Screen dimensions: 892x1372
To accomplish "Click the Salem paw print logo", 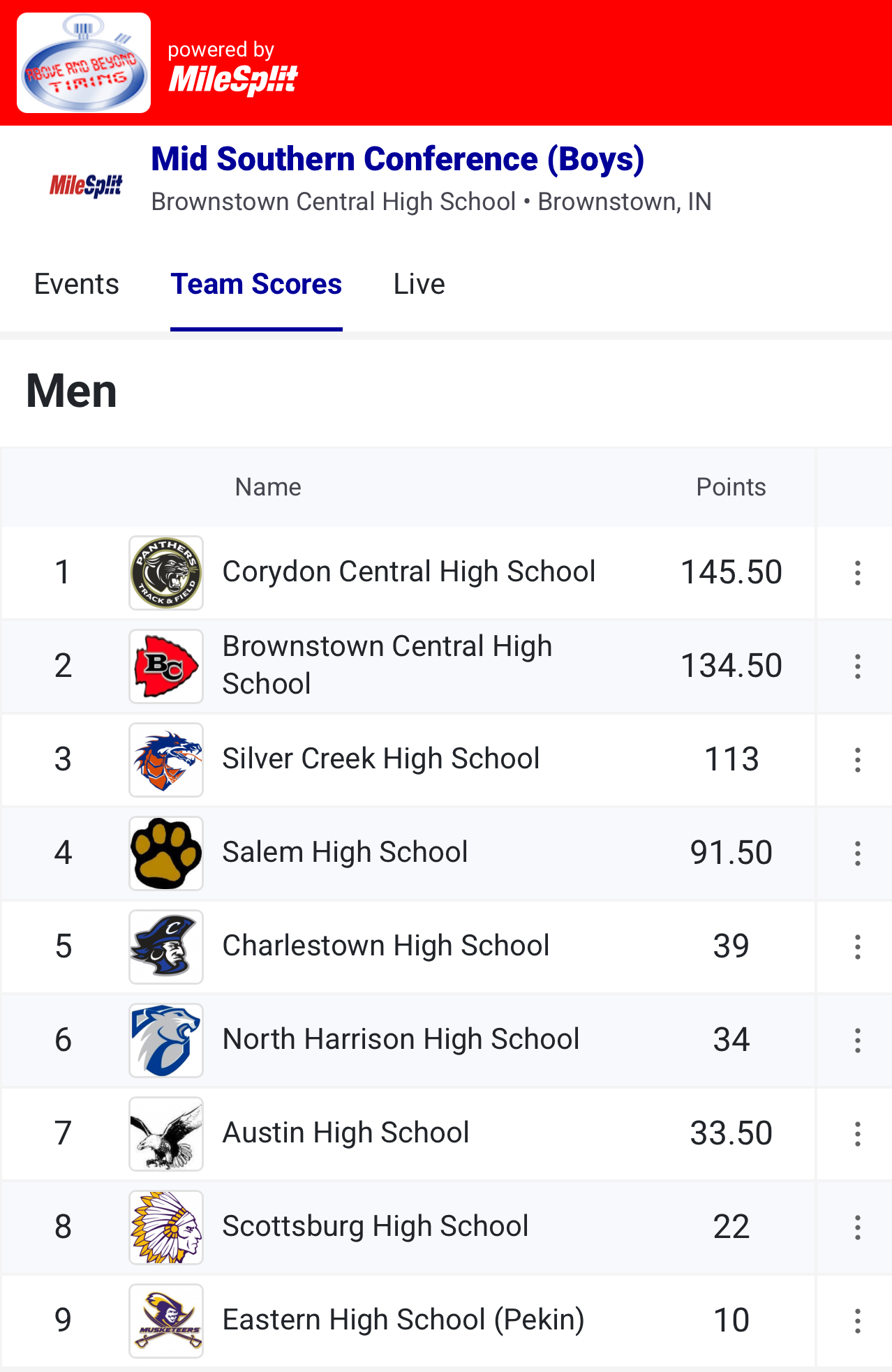I will (166, 853).
